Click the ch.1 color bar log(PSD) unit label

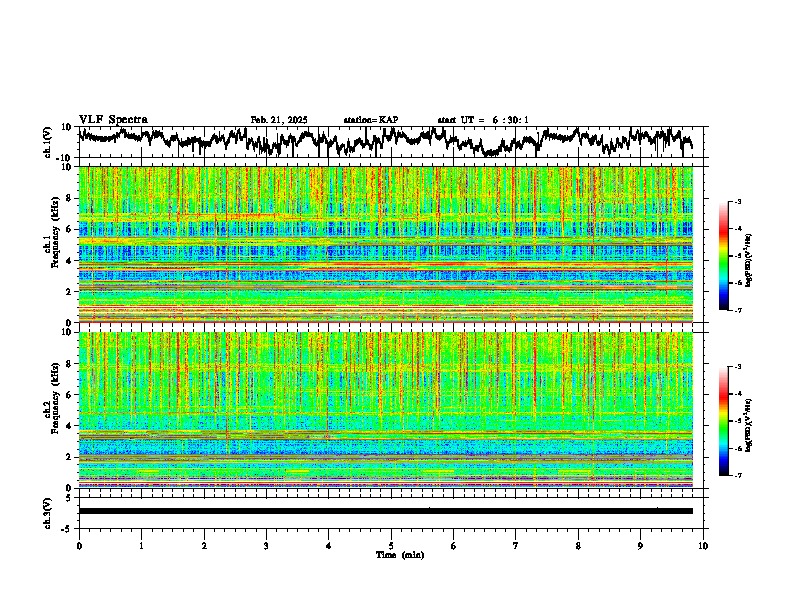click(x=749, y=261)
